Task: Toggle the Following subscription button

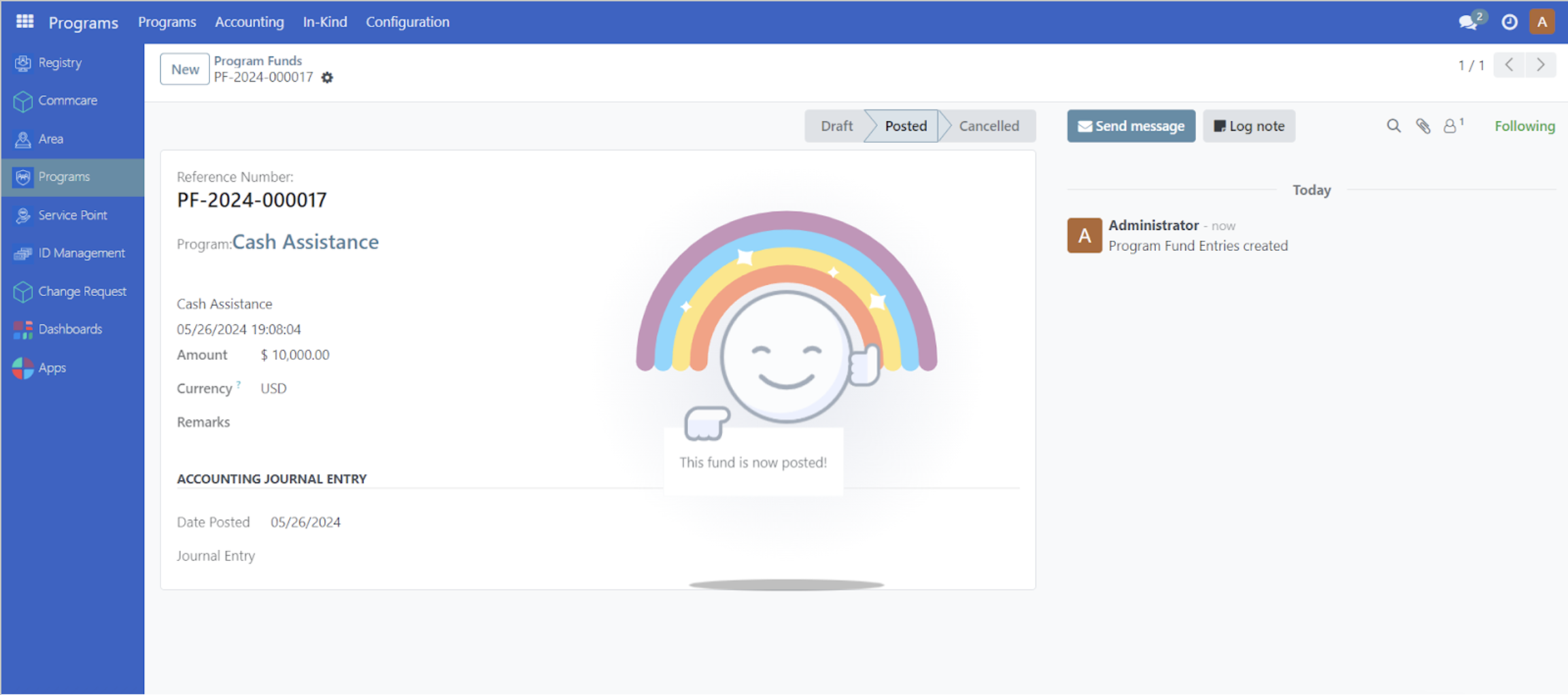Action: pyautogui.click(x=1524, y=126)
